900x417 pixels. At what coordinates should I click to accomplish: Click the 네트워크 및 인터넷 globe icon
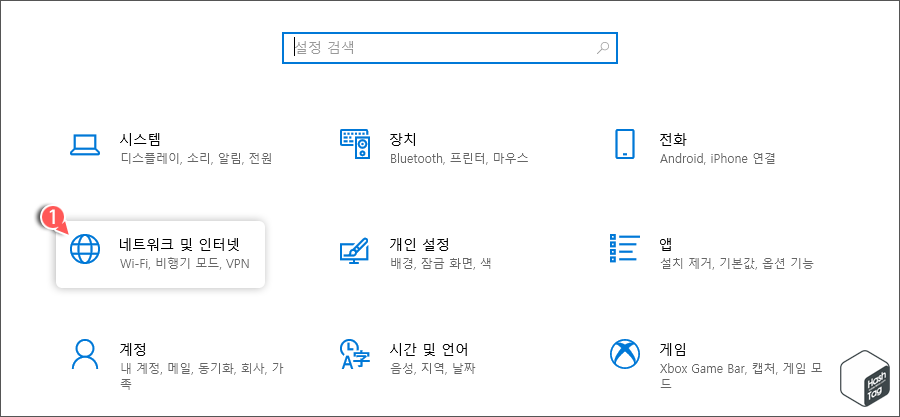coord(84,250)
